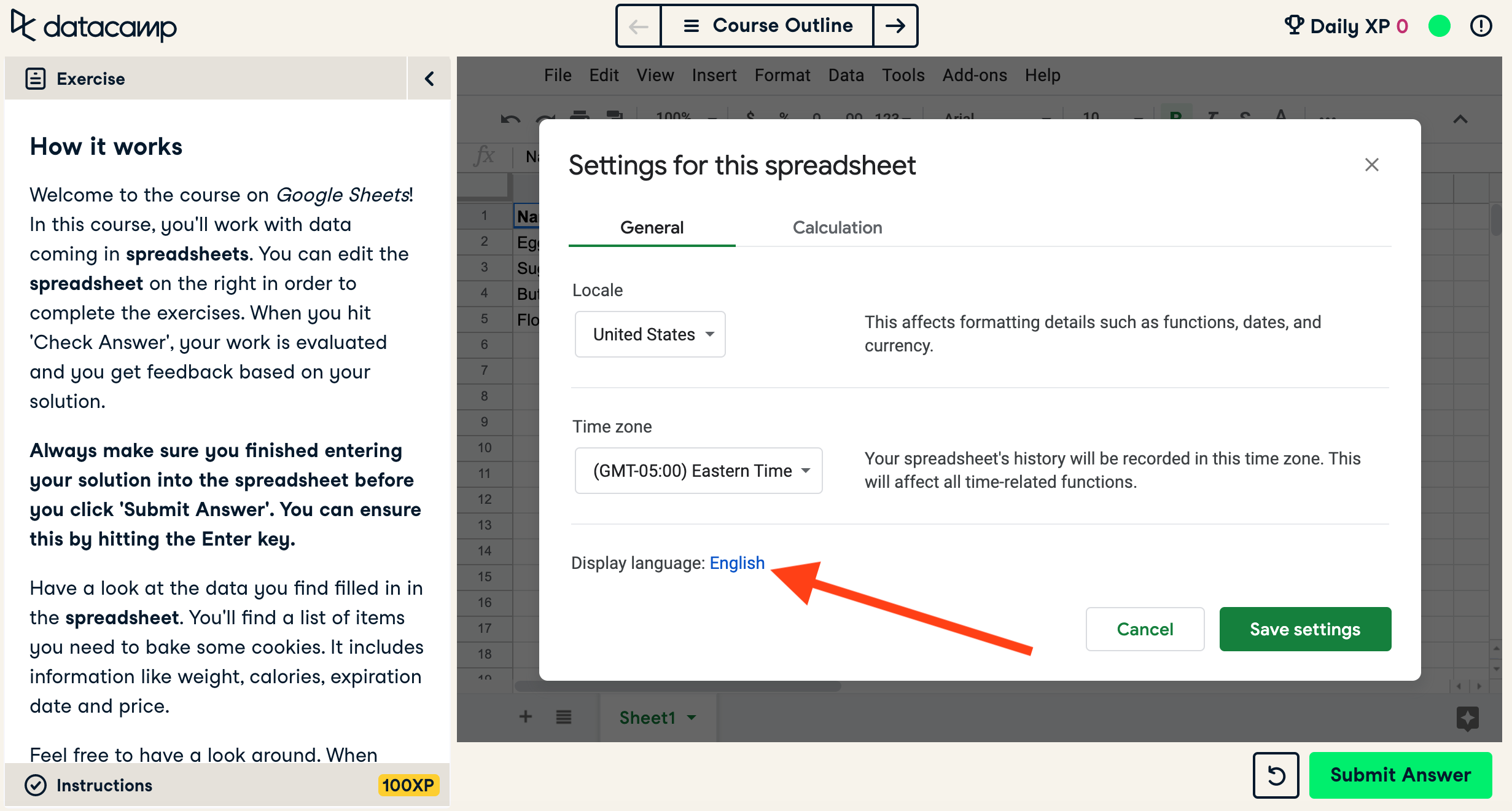Go to previous exercise arrow
The image size is (1512, 811).
click(x=639, y=26)
